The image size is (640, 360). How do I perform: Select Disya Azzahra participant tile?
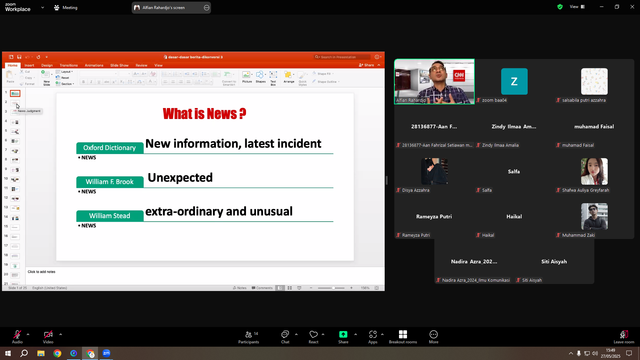coord(434,171)
